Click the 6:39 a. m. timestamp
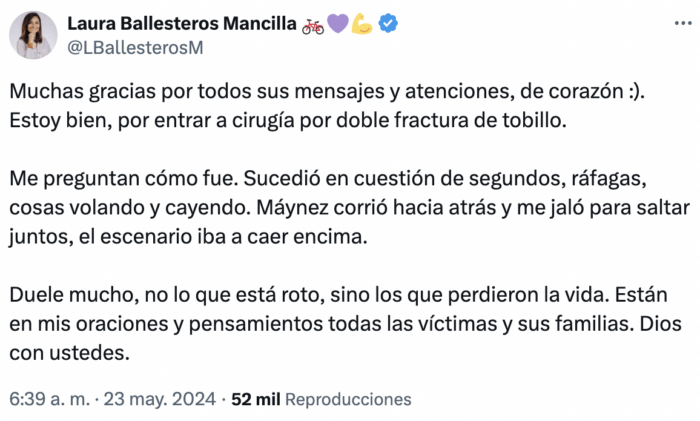The height and width of the screenshot is (421, 700). tap(49, 398)
